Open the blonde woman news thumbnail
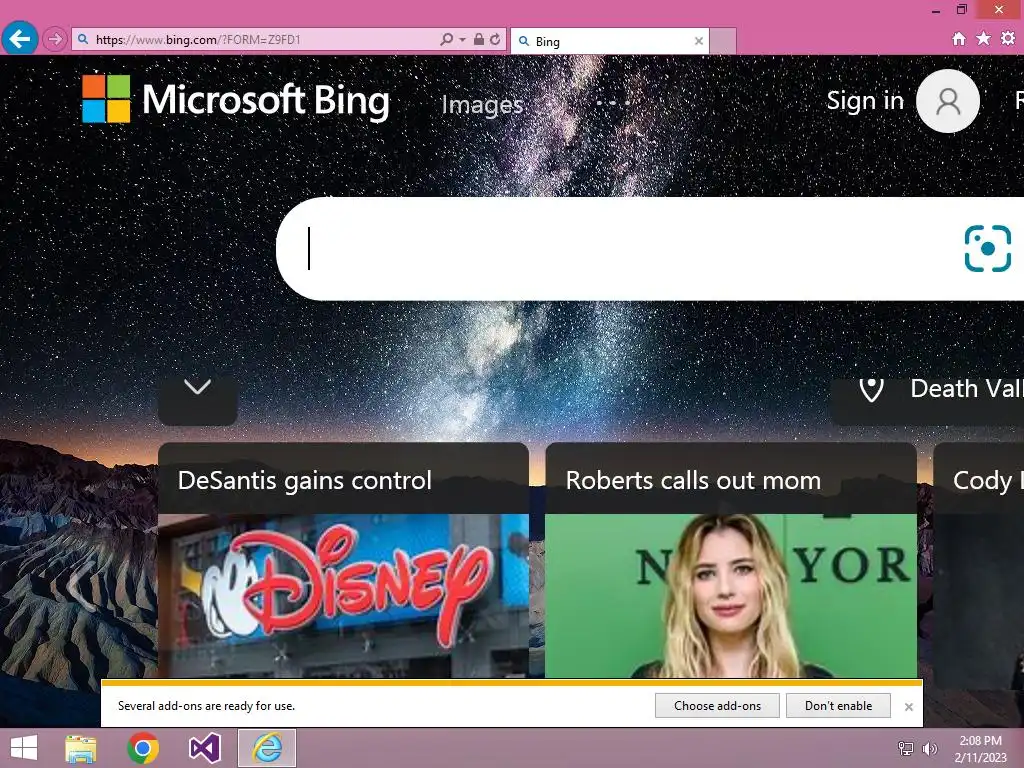Image resolution: width=1024 pixels, height=768 pixels. click(x=731, y=596)
